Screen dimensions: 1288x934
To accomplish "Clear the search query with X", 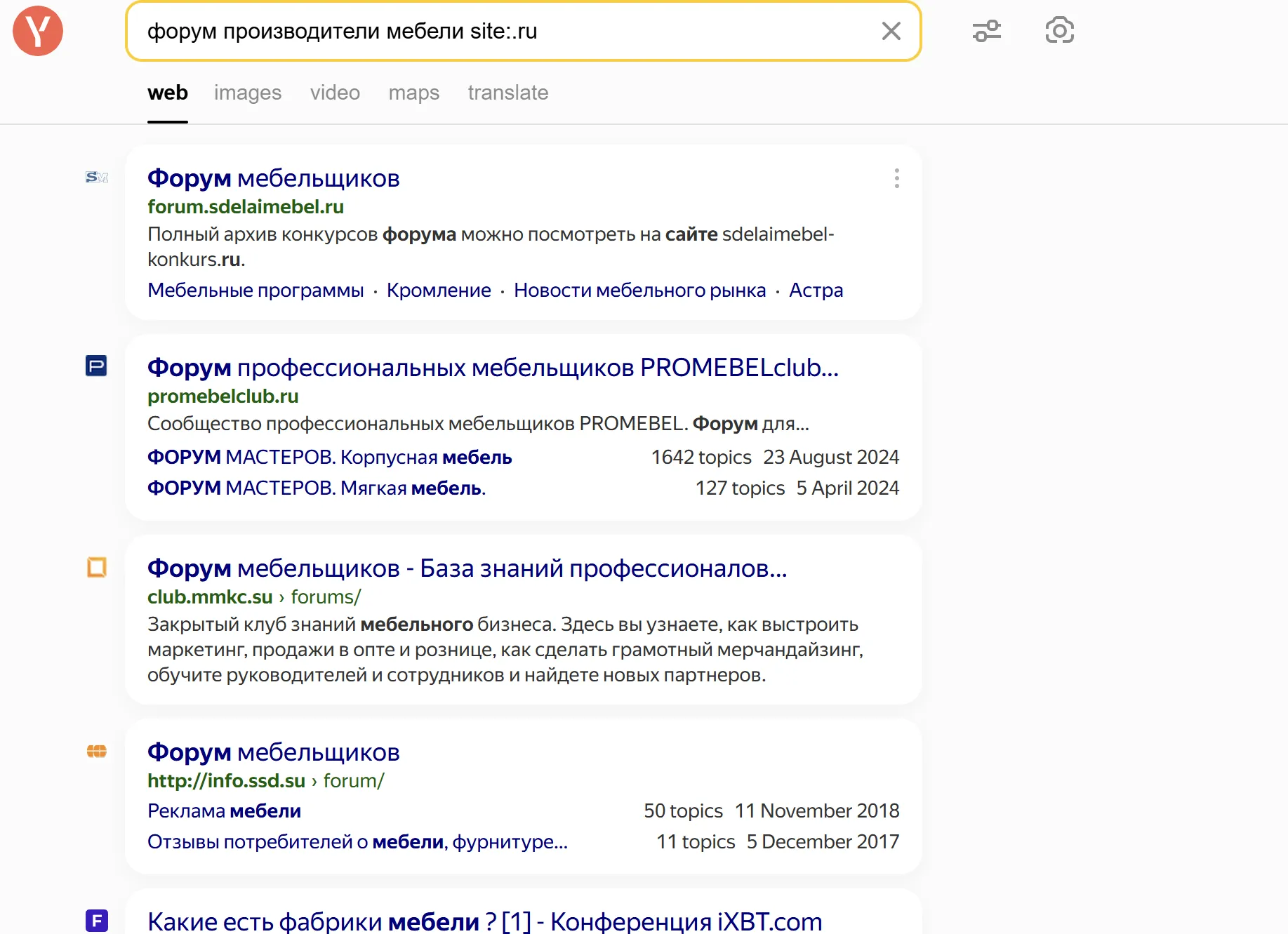I will pos(891,31).
